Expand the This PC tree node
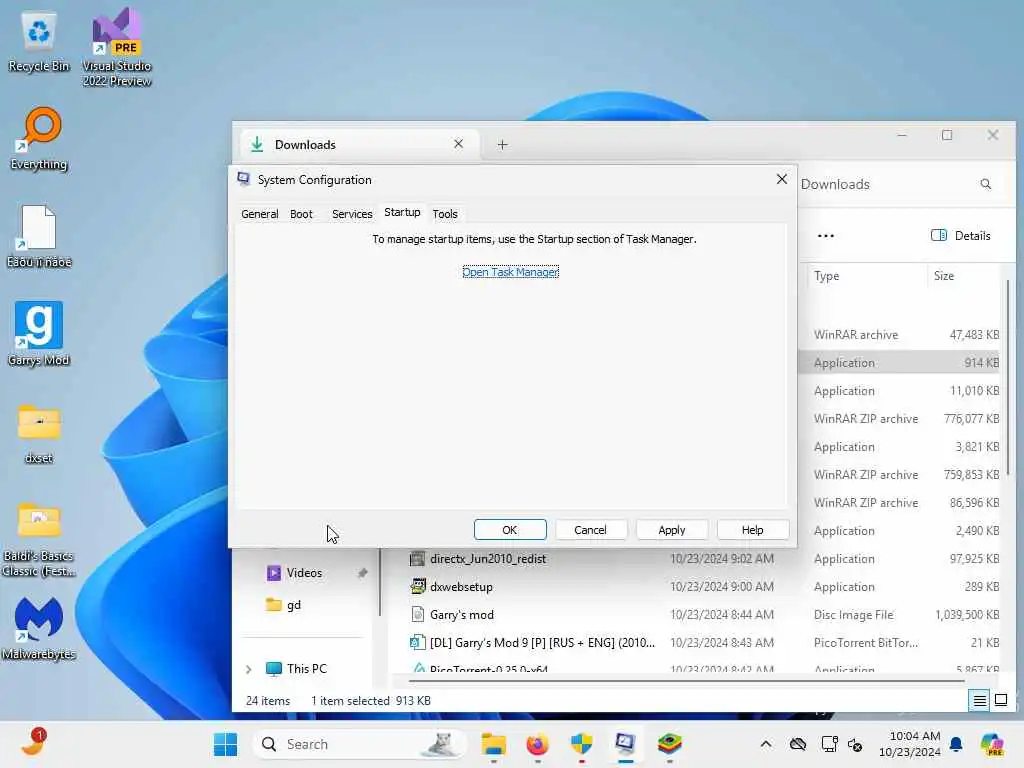The height and width of the screenshot is (768, 1024). [249, 669]
